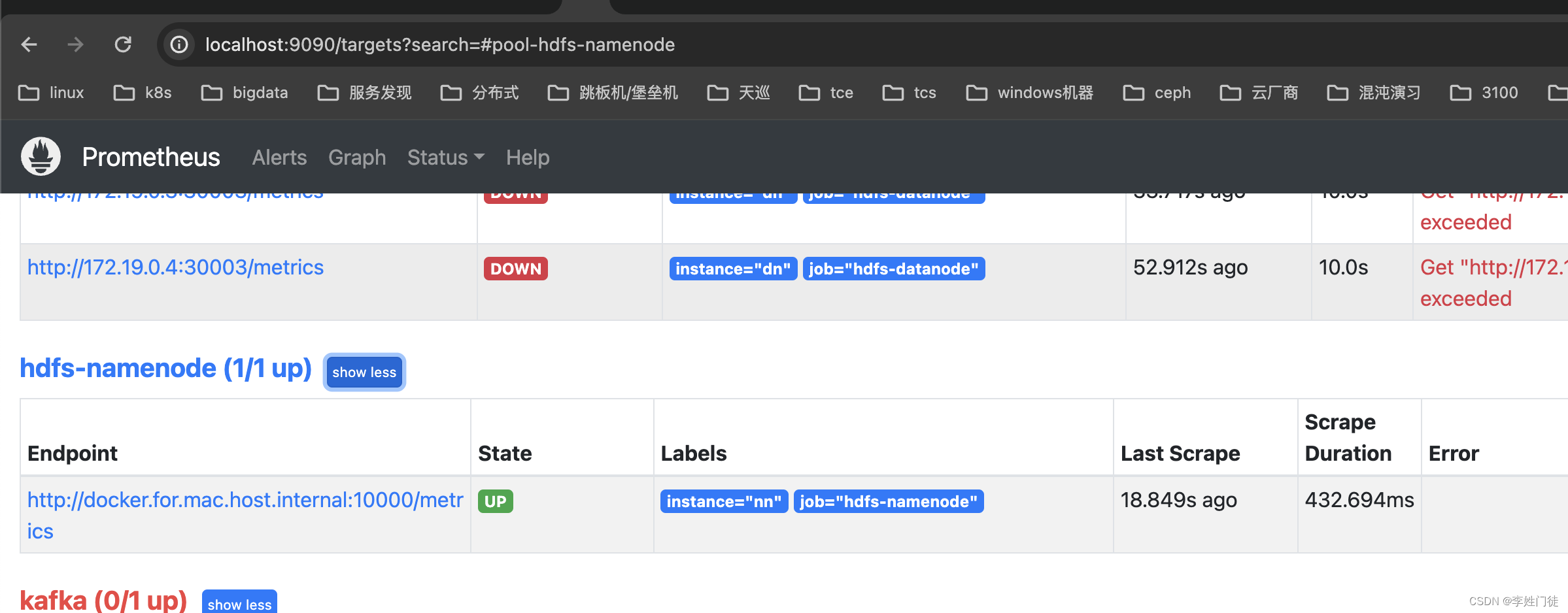This screenshot has height=613, width=1568.
Task: Click the instance="dn" label of 172.19.0.4 row
Action: pos(733,269)
